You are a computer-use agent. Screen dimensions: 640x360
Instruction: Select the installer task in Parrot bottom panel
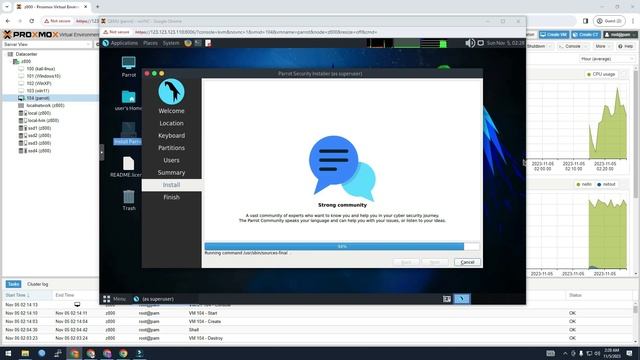[x=154, y=299]
